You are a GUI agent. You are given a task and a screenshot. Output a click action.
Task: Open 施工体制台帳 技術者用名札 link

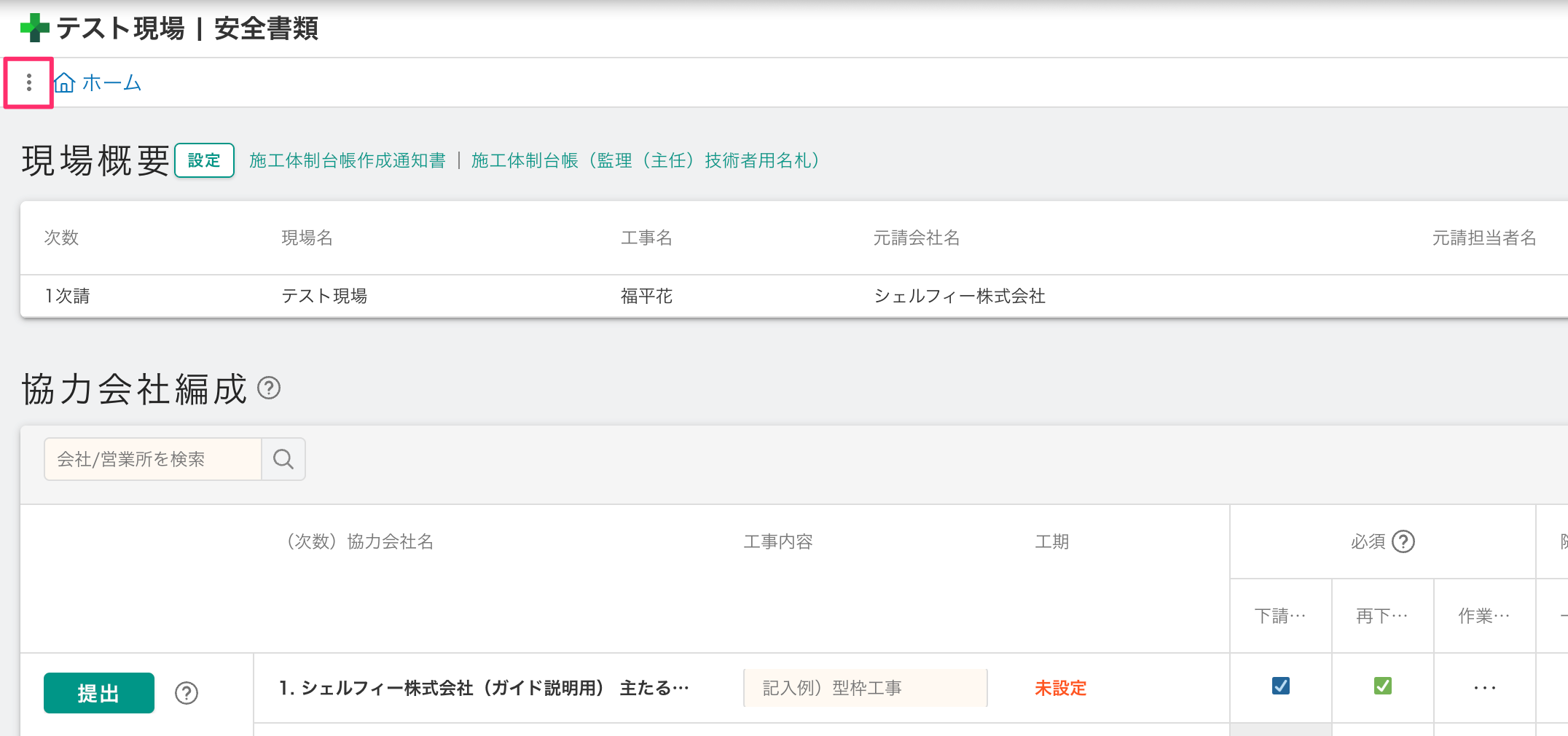pos(645,160)
